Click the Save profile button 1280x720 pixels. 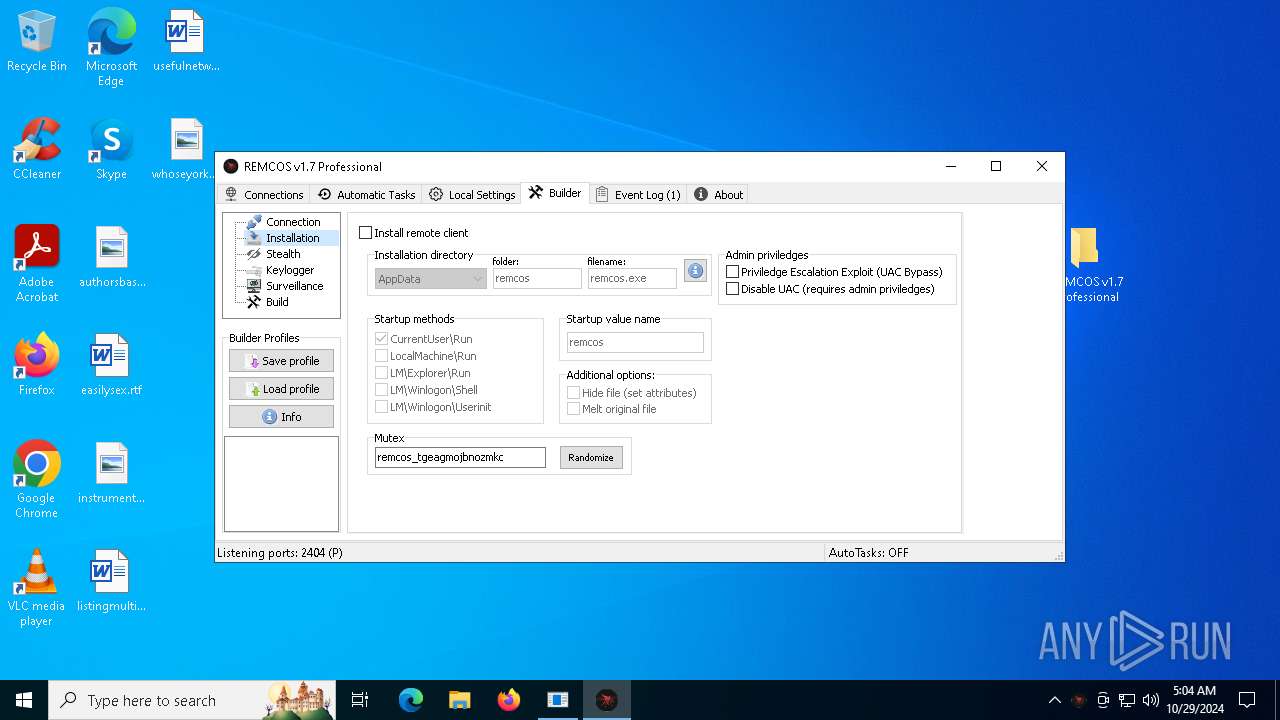click(x=281, y=361)
